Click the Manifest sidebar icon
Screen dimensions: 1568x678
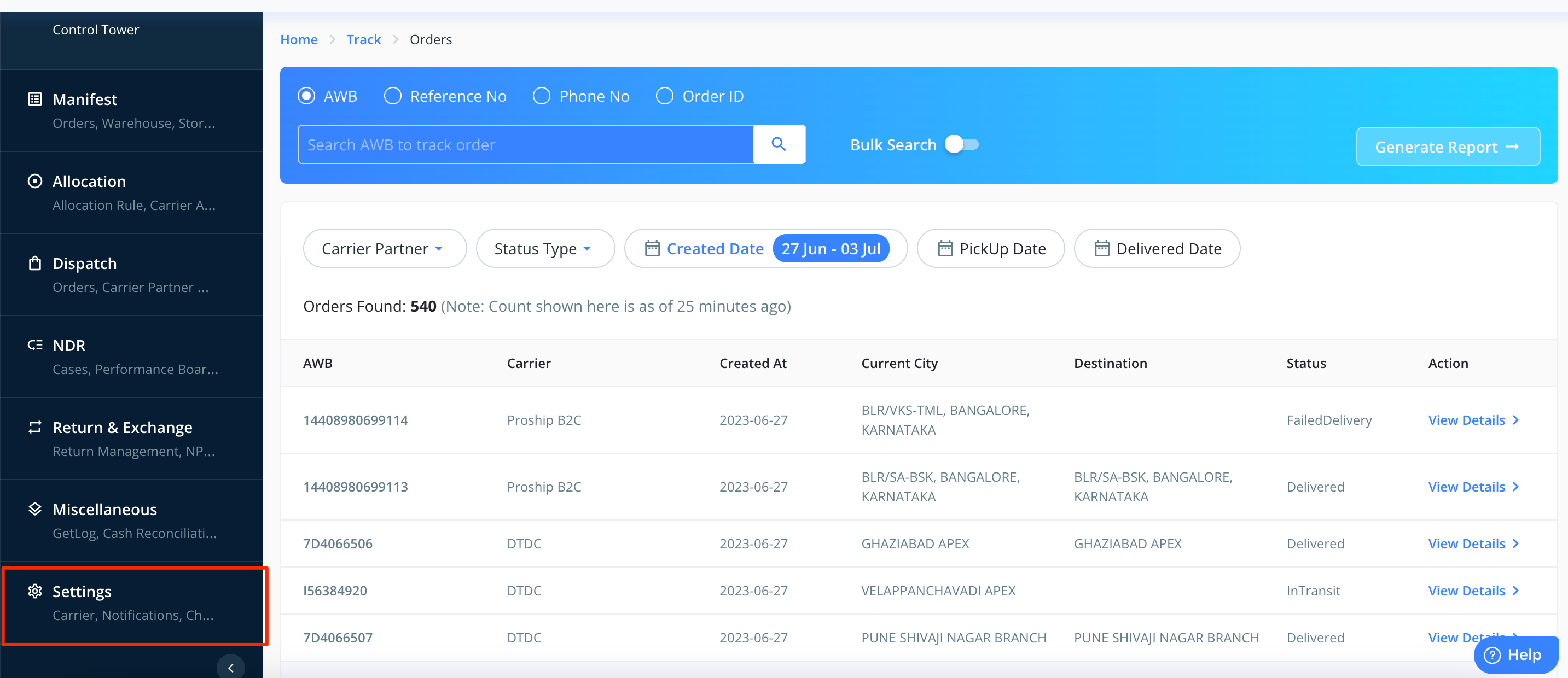click(x=34, y=99)
